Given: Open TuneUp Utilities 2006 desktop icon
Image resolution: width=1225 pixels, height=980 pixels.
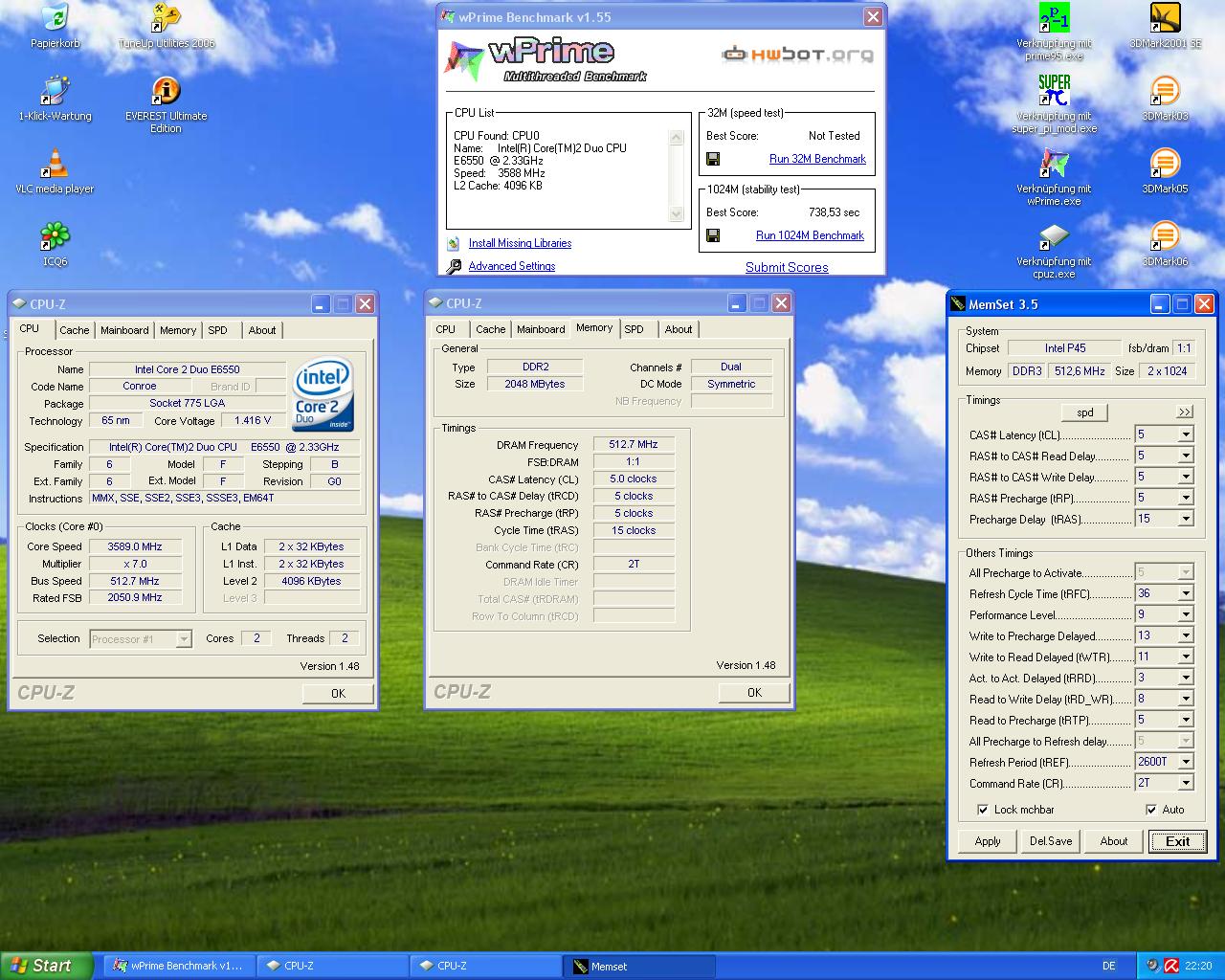Looking at the screenshot, I should (166, 18).
